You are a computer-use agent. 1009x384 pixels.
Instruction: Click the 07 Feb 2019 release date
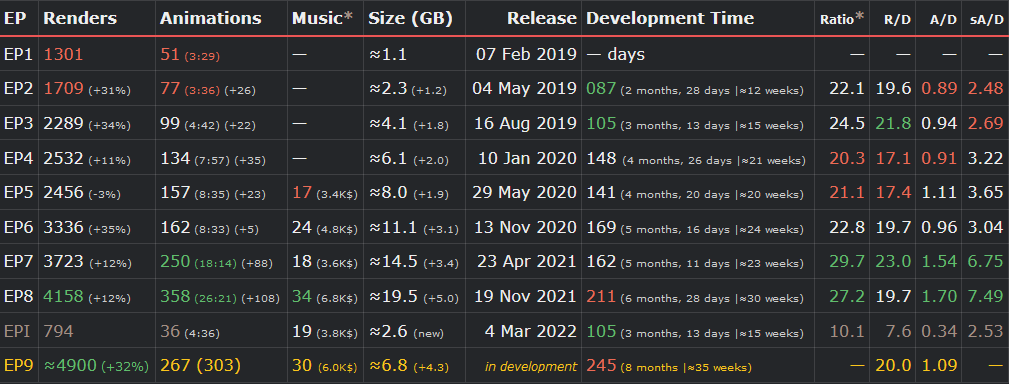click(x=526, y=55)
